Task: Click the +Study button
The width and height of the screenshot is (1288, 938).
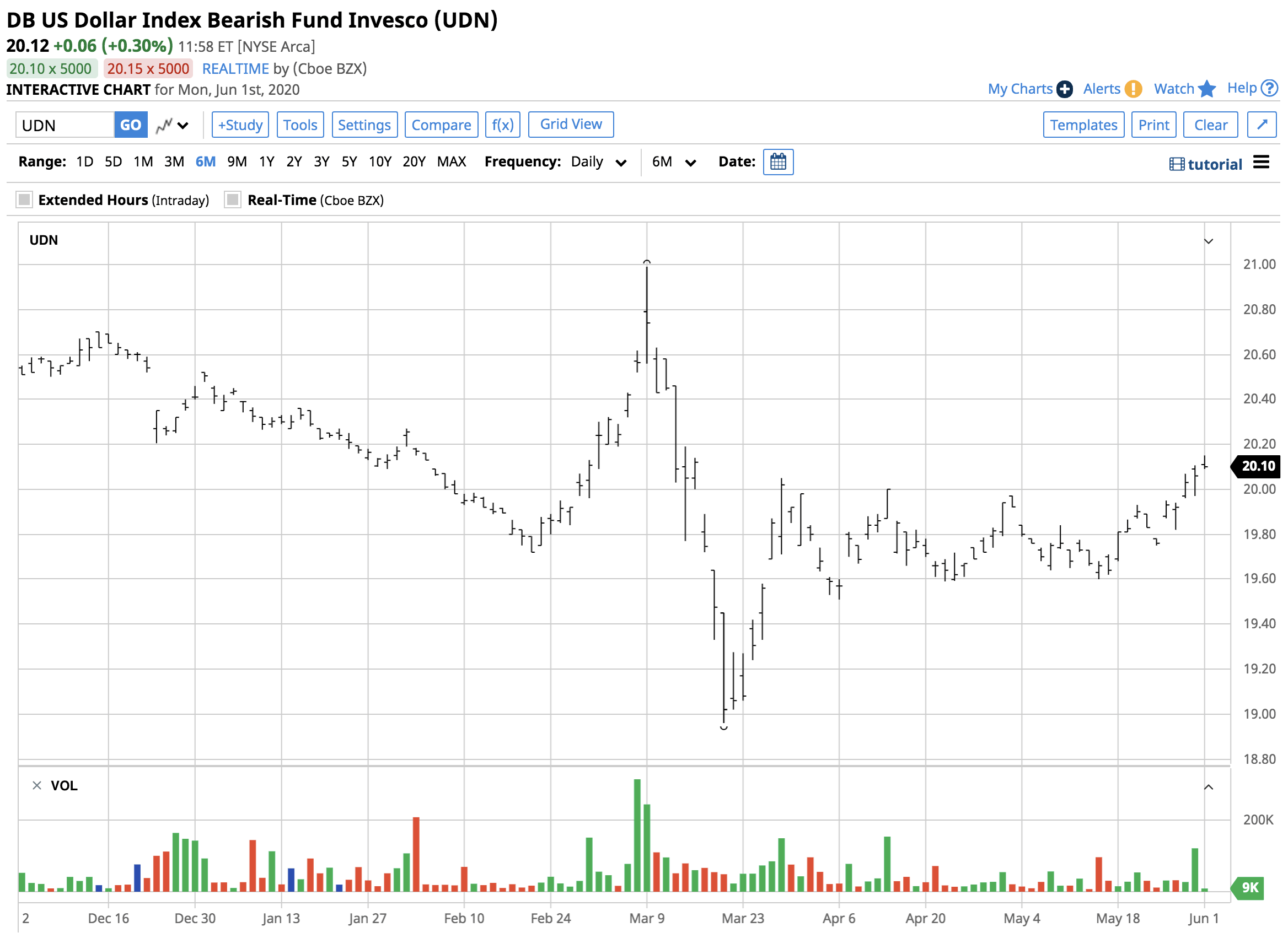Action: click(240, 125)
